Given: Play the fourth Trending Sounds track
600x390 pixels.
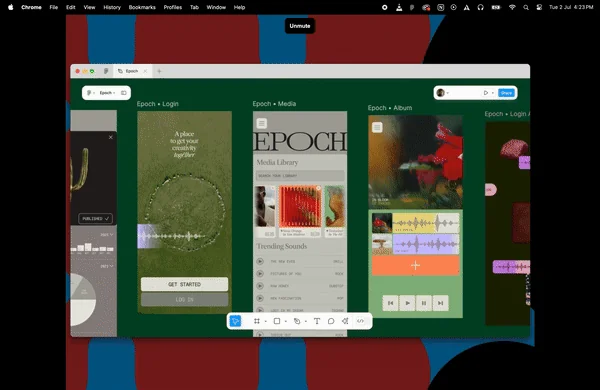Looking at the screenshot, I should point(260,298).
